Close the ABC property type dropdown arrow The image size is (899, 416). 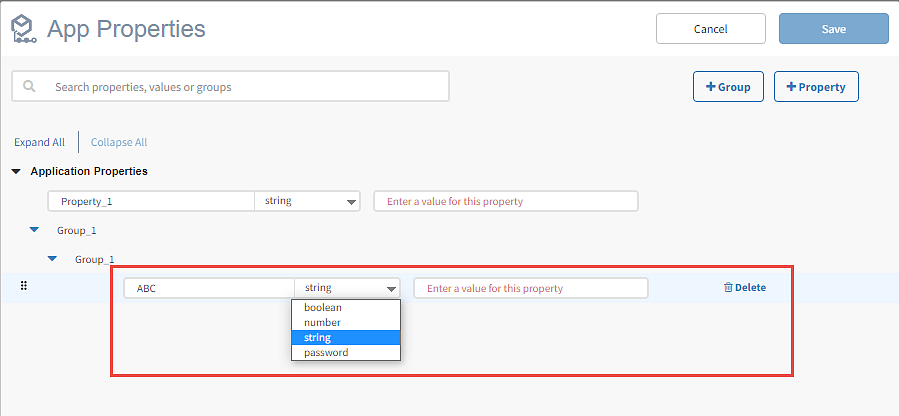(392, 289)
